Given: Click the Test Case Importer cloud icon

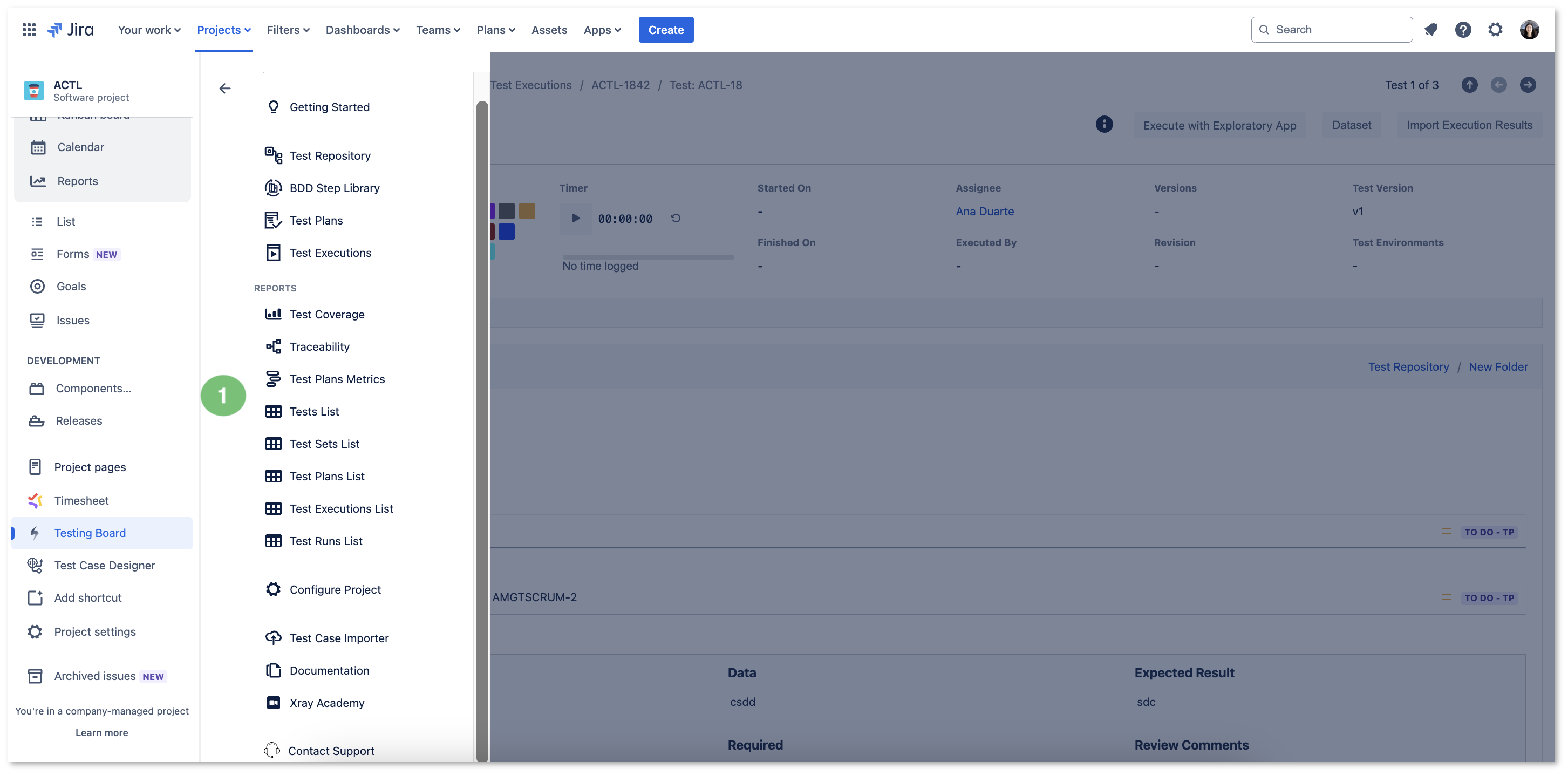Looking at the screenshot, I should 274,638.
